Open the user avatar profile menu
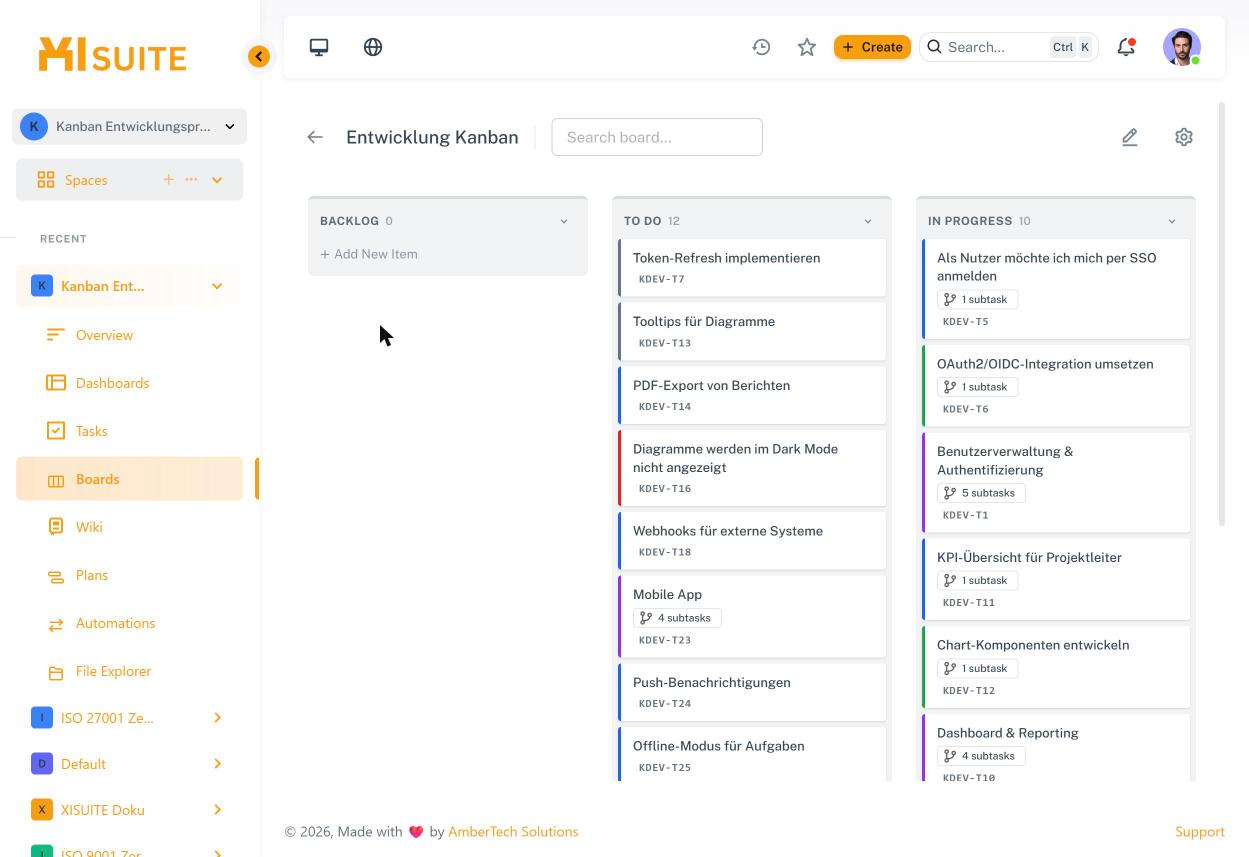This screenshot has height=857, width=1249. pos(1182,47)
